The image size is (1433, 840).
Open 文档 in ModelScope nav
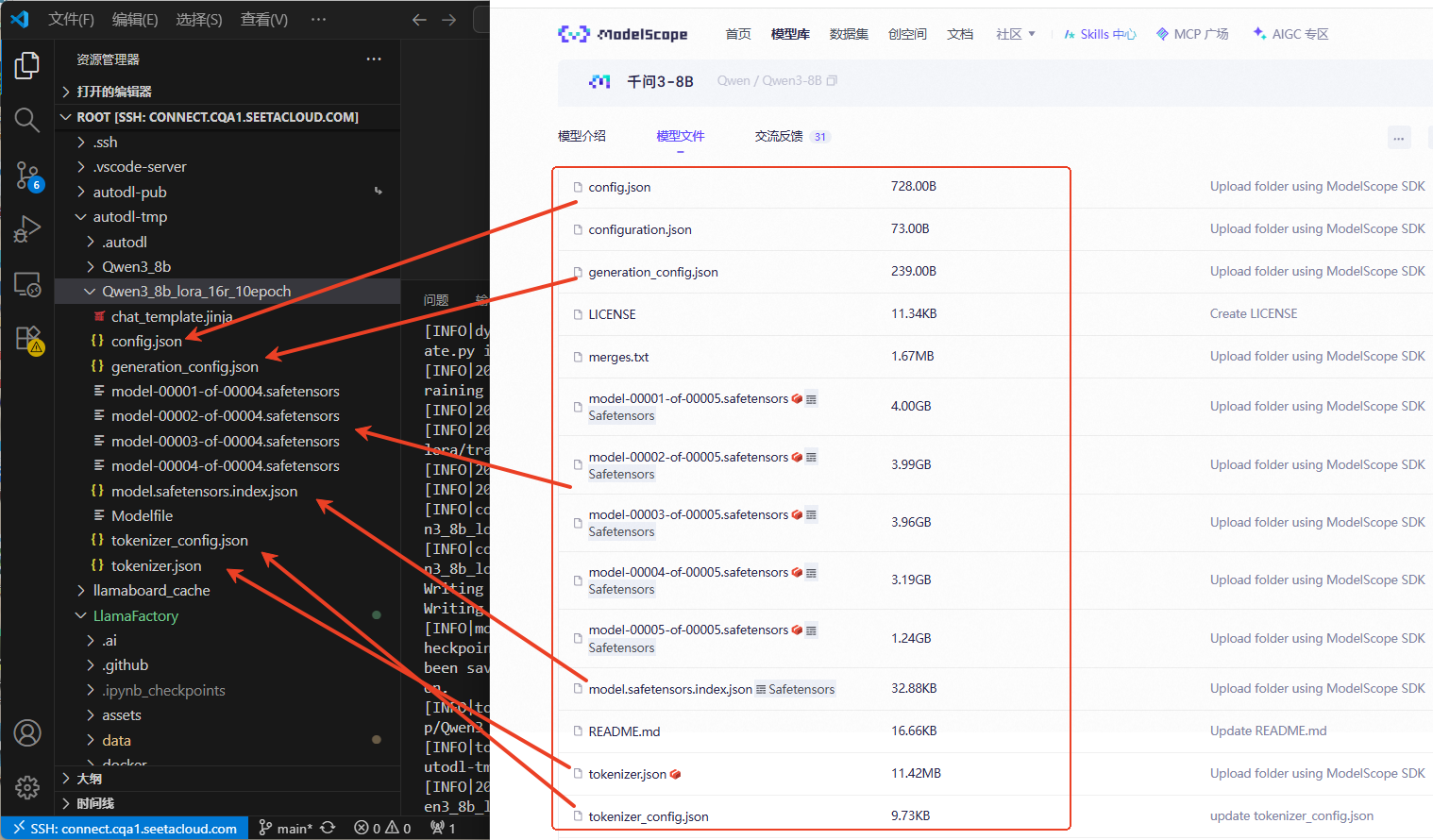pos(960,34)
